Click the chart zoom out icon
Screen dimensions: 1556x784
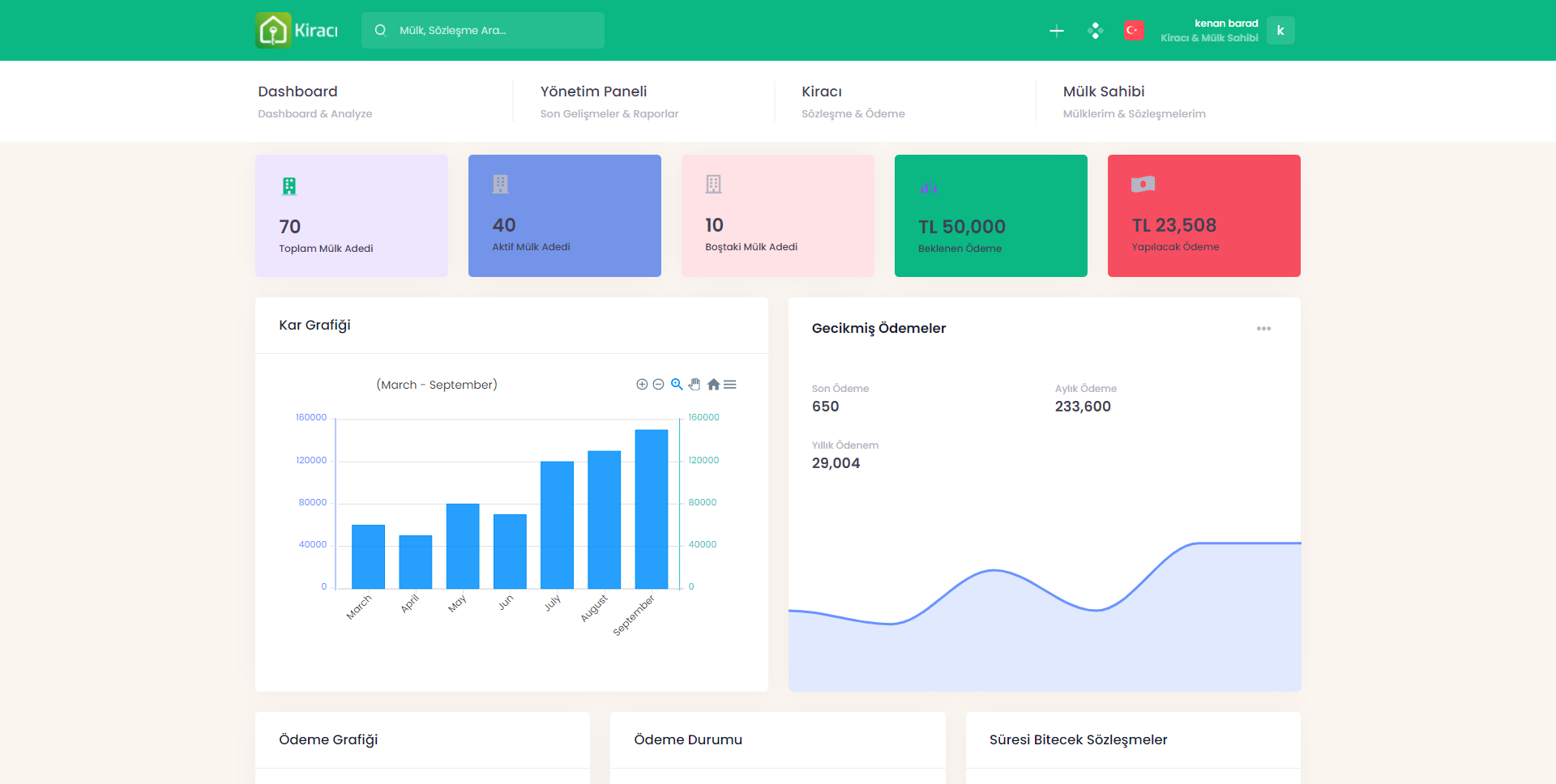[659, 385]
